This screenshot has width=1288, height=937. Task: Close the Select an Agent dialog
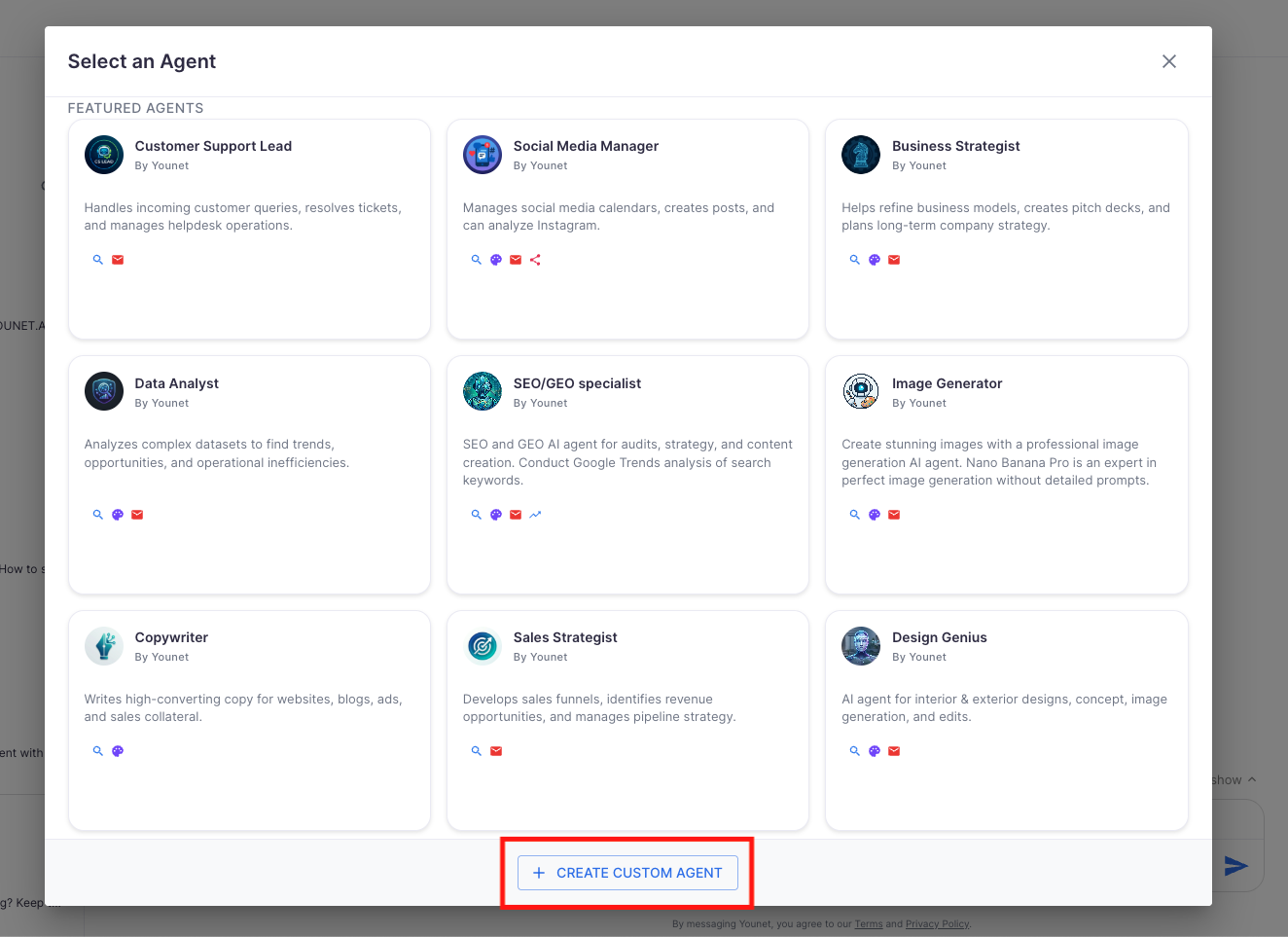pos(1169,61)
